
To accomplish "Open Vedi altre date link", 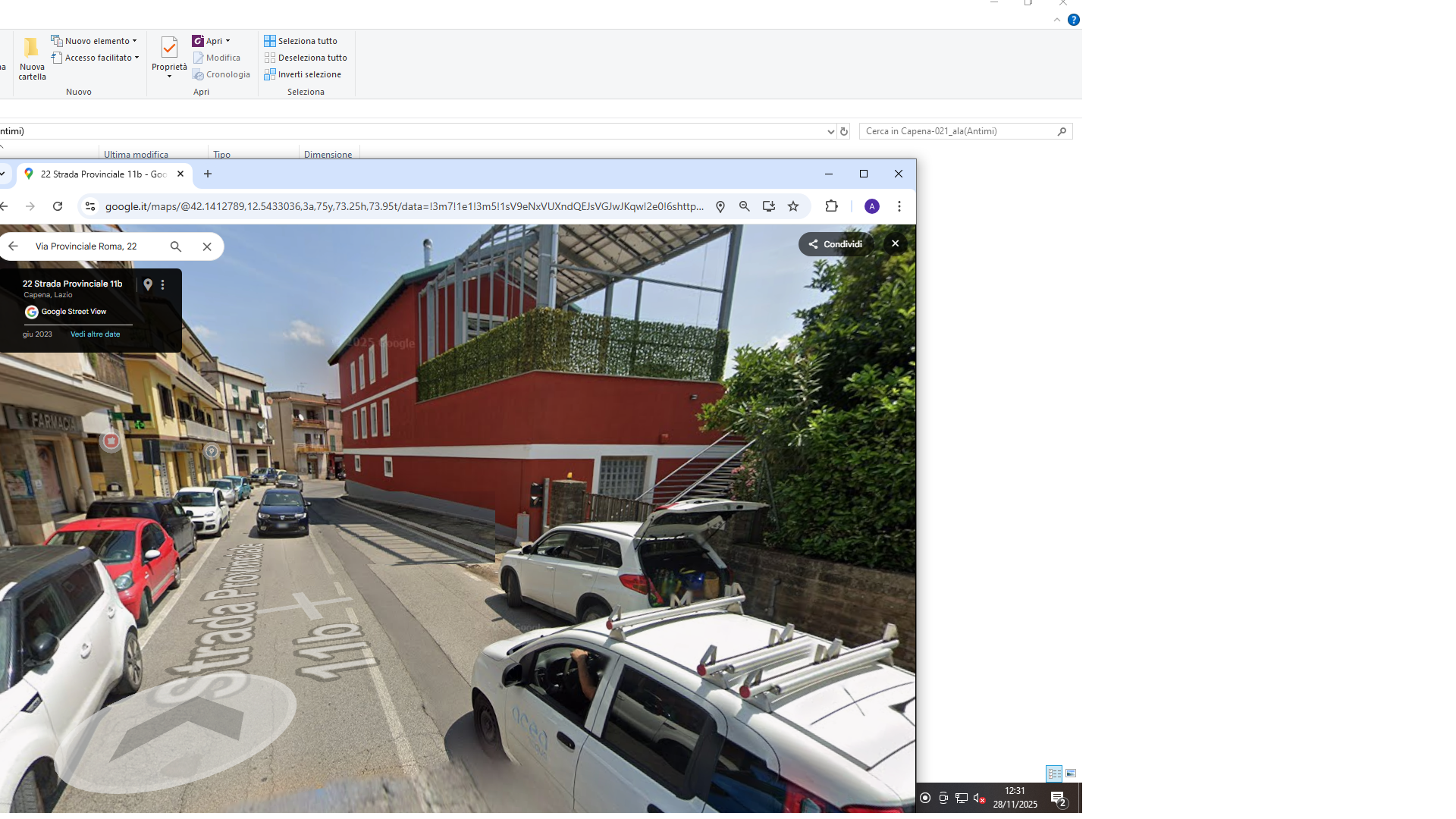I will pyautogui.click(x=95, y=334).
